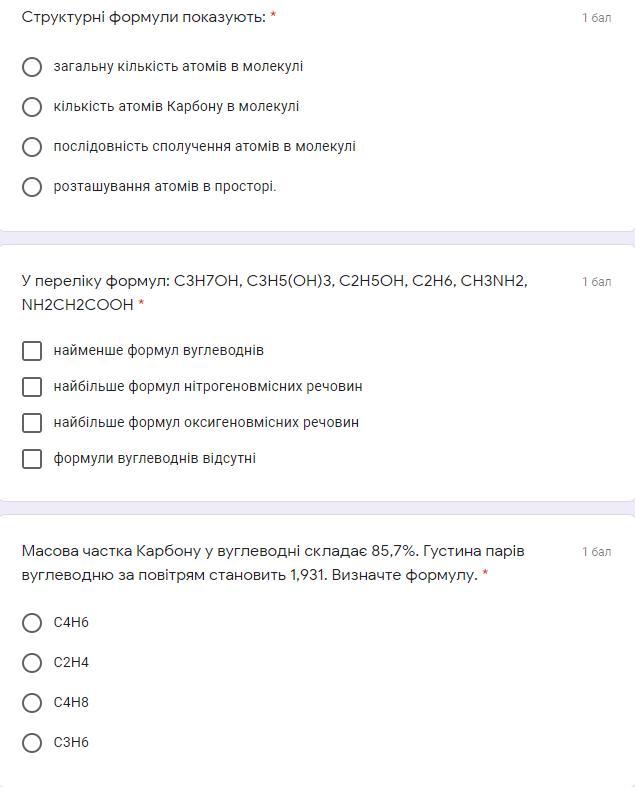This screenshot has height=787, width=635.
Task: Pick "послідовність сполучення атомів в молекулі" answer
Action: point(32,147)
